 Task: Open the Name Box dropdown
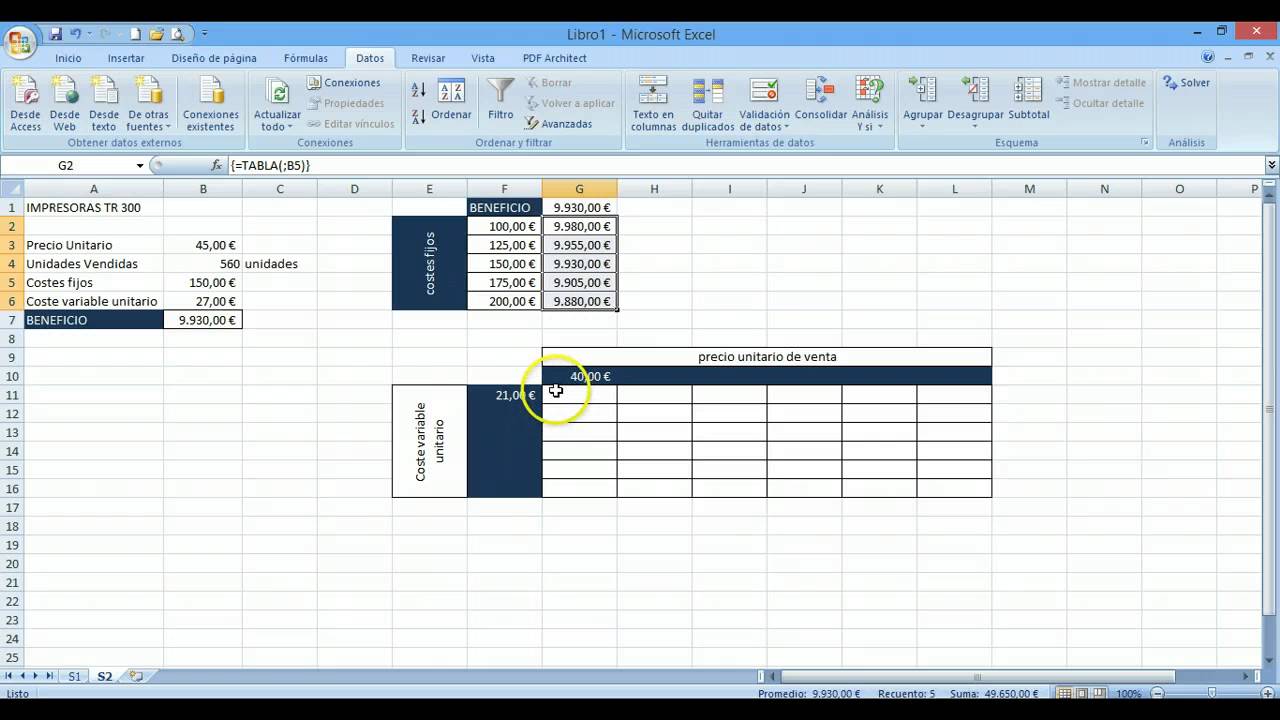pyautogui.click(x=140, y=165)
